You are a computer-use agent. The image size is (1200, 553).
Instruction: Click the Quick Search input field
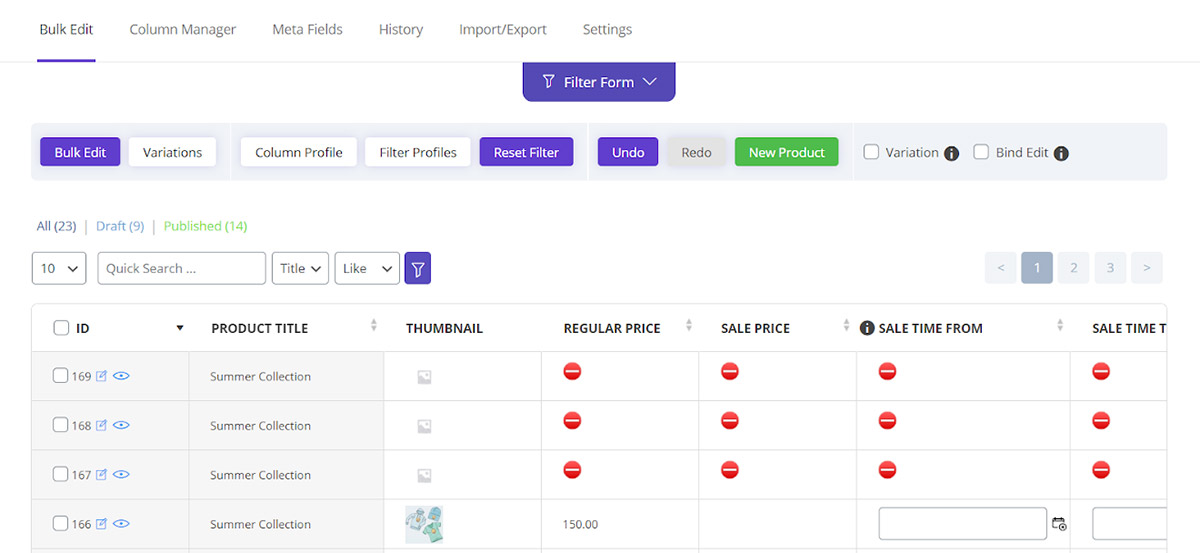click(x=182, y=268)
